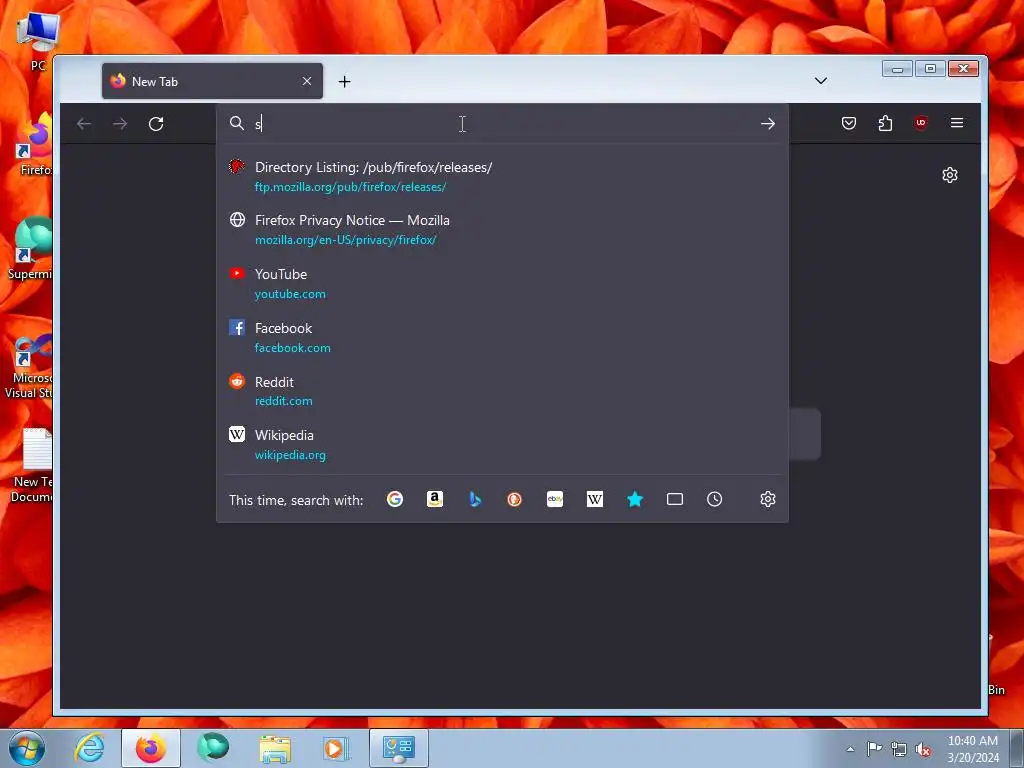Click the ftp.mozilla.org/pub/firefox/releases/ URL text

(350, 187)
